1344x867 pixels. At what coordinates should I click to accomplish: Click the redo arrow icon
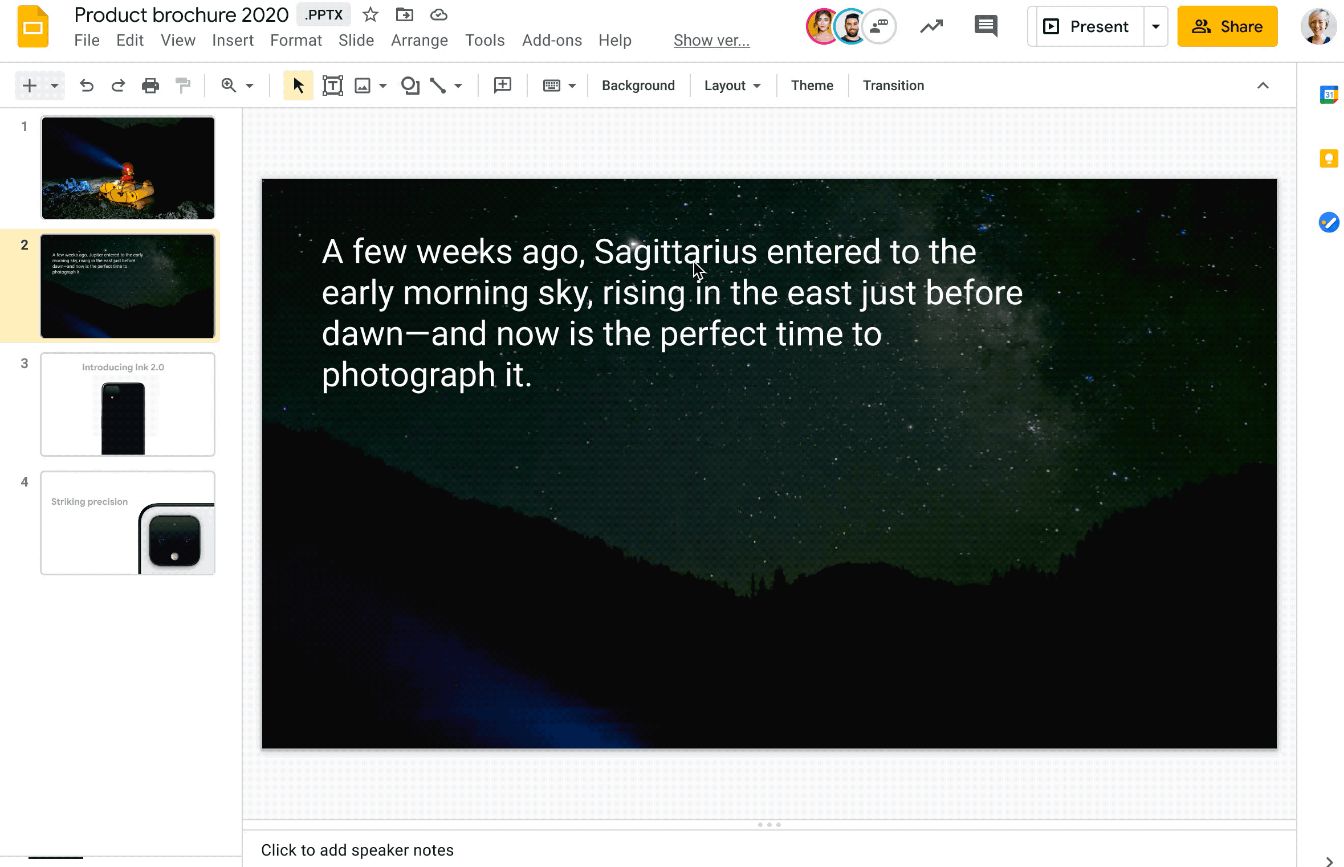(x=118, y=86)
